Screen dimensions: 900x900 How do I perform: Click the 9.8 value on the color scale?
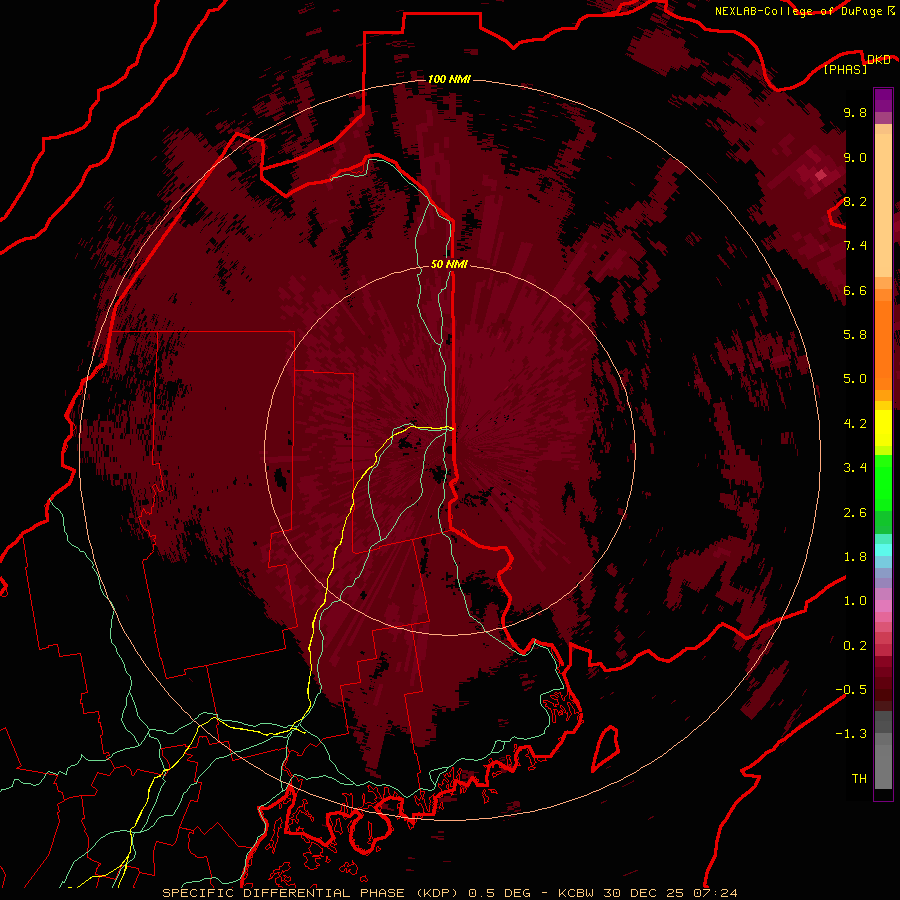855,112
